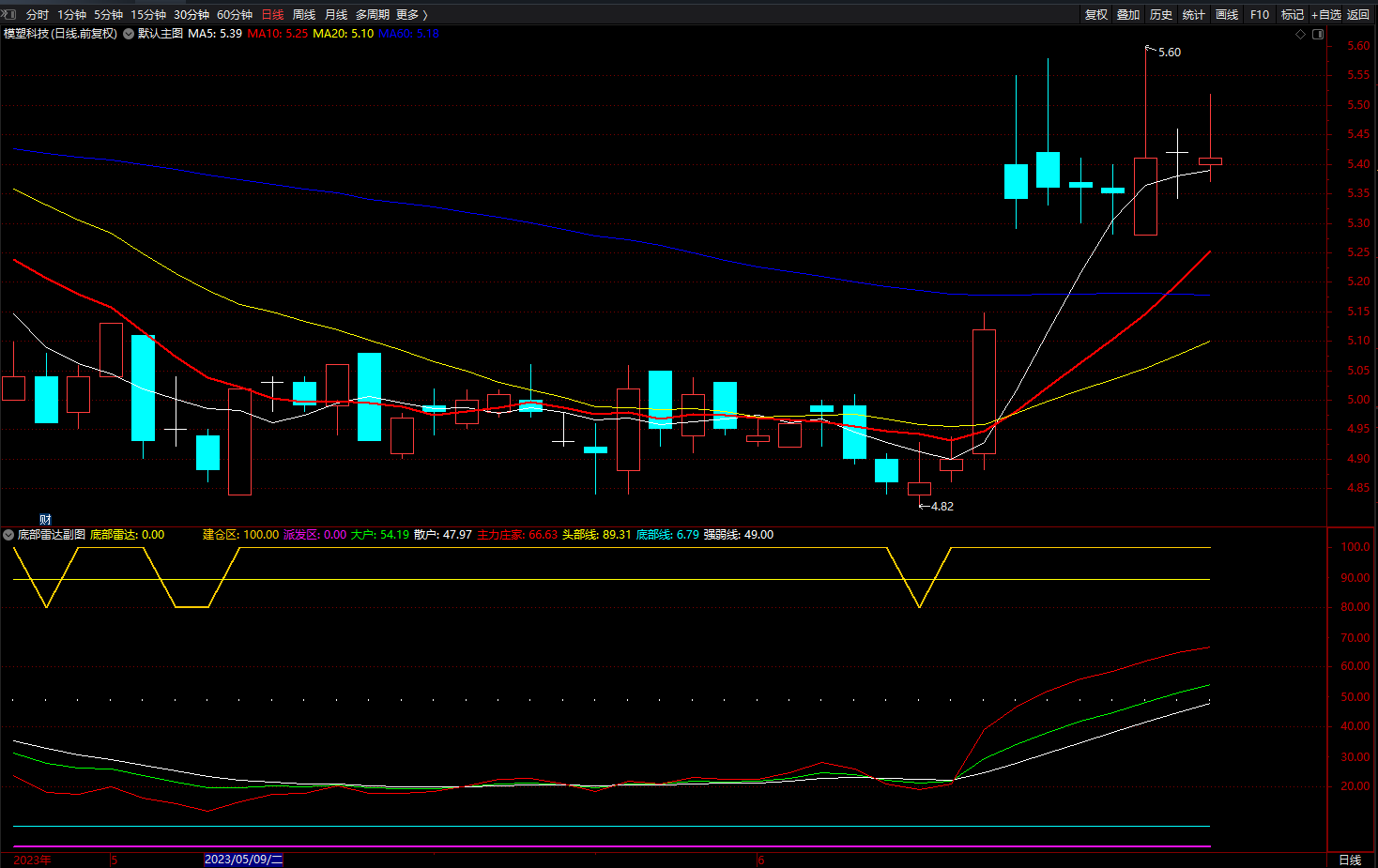
Task: Open the 历史 history button
Action: (1161, 14)
